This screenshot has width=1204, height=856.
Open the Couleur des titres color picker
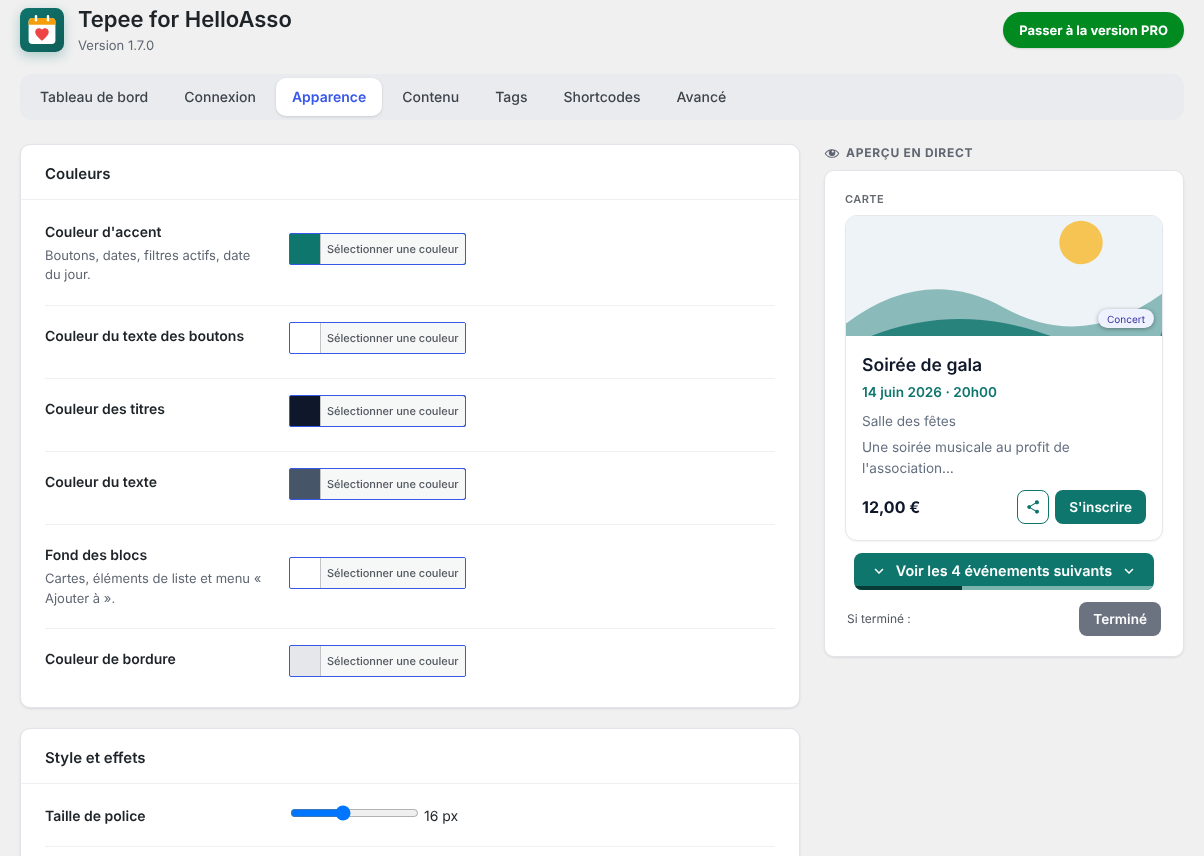coord(377,411)
